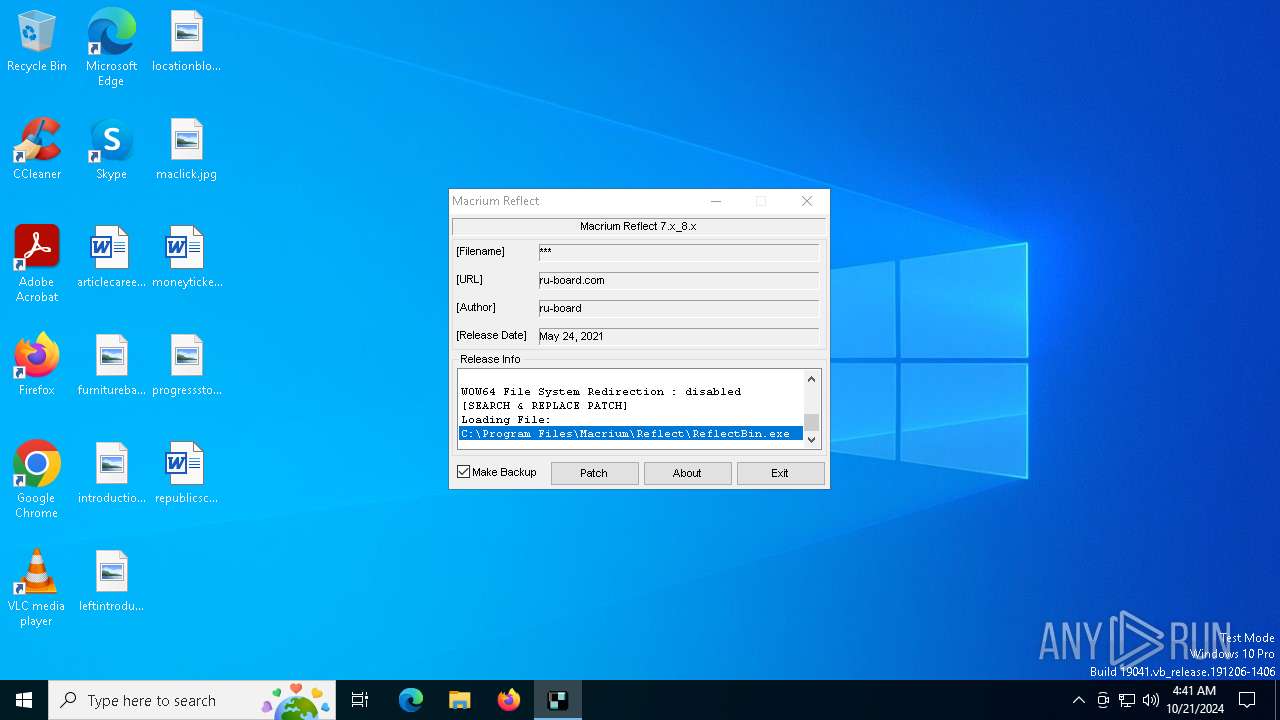
Task: Click the URL field showing ru-board.com
Action: 678,280
